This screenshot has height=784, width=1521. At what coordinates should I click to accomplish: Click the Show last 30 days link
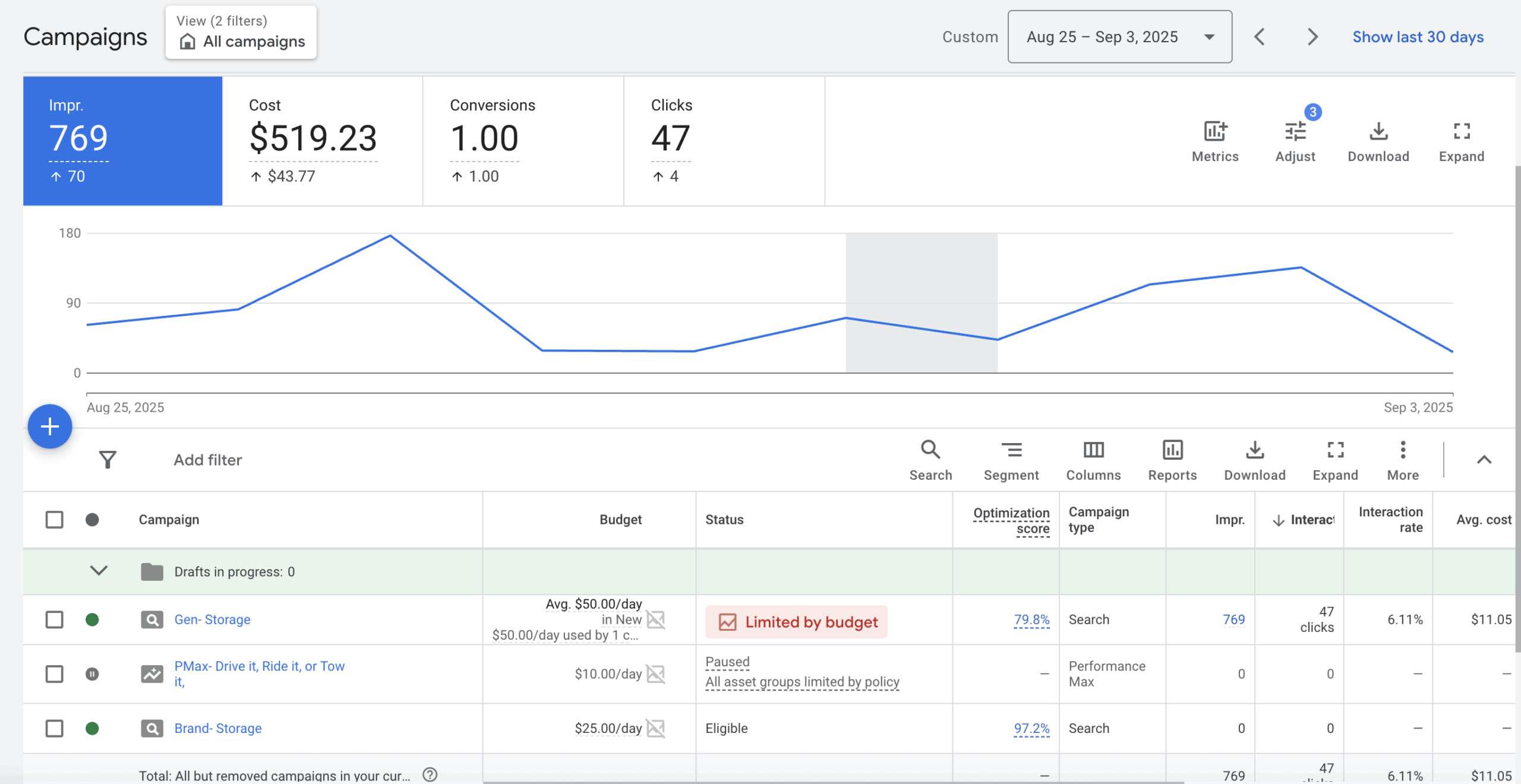pos(1418,37)
